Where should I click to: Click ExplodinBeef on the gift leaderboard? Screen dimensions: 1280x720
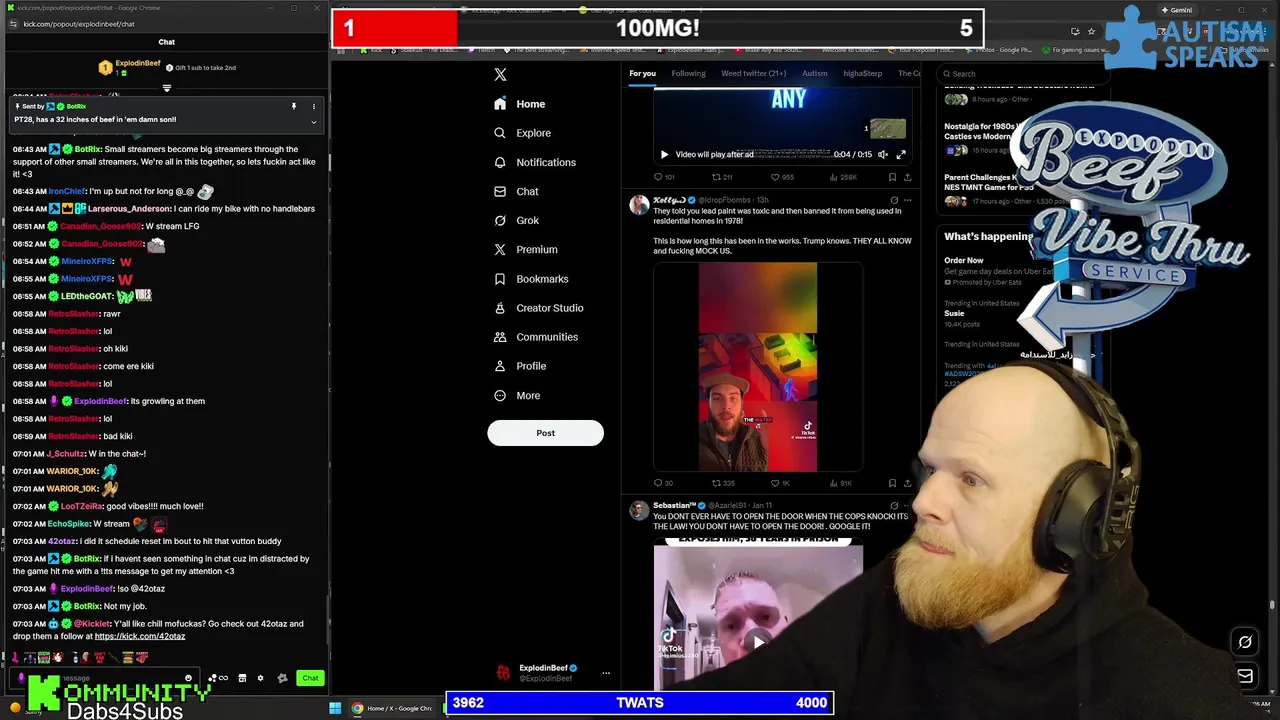[137, 63]
